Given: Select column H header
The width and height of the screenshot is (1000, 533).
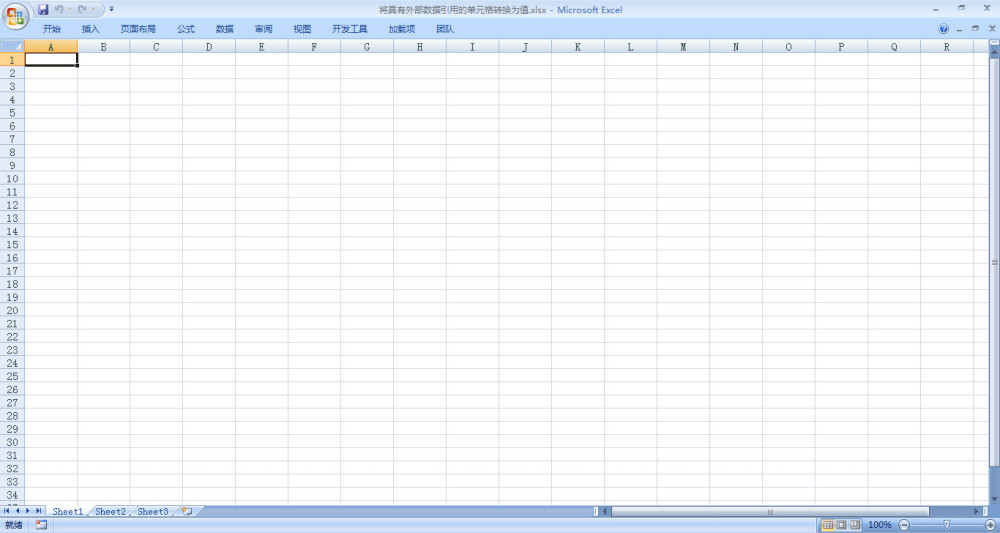Looking at the screenshot, I should click(420, 47).
